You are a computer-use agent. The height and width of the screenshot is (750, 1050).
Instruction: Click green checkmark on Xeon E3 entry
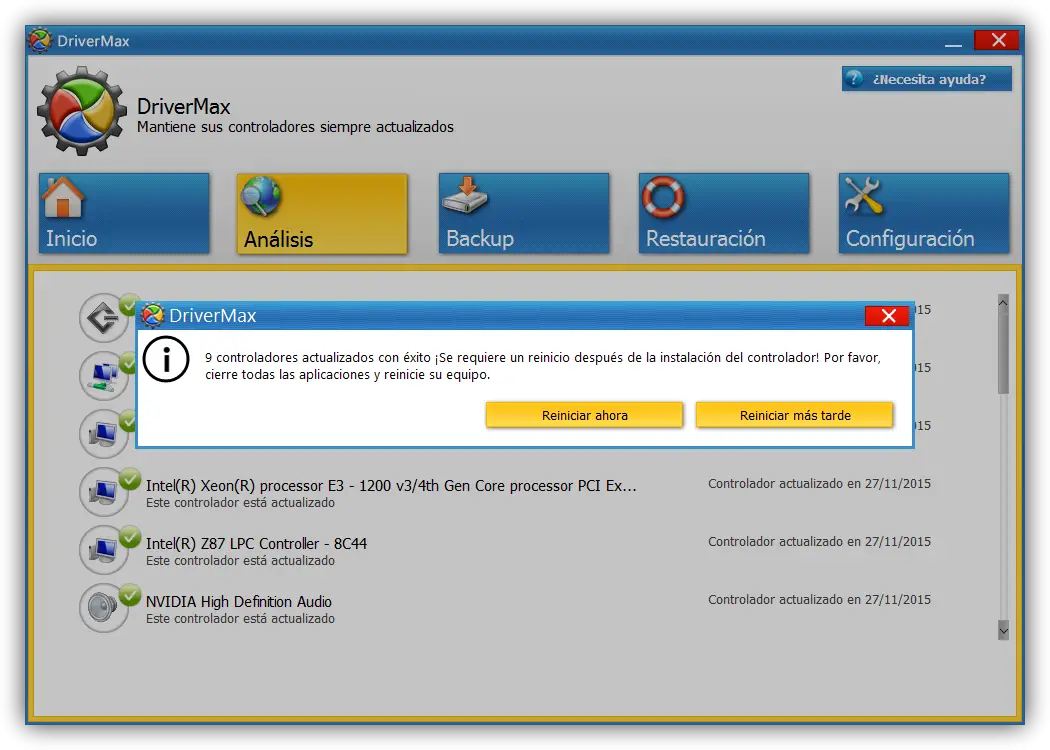click(x=130, y=478)
